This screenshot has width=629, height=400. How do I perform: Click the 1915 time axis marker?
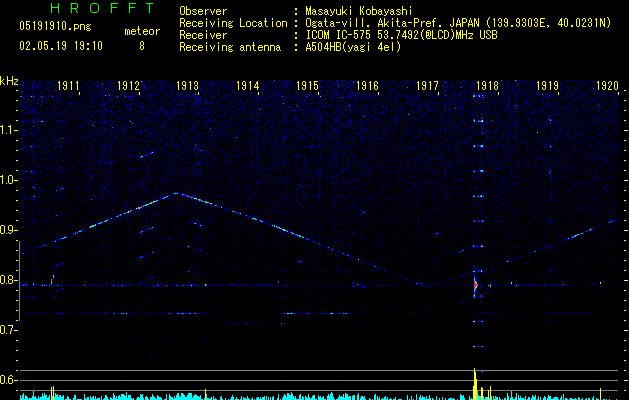point(307,86)
